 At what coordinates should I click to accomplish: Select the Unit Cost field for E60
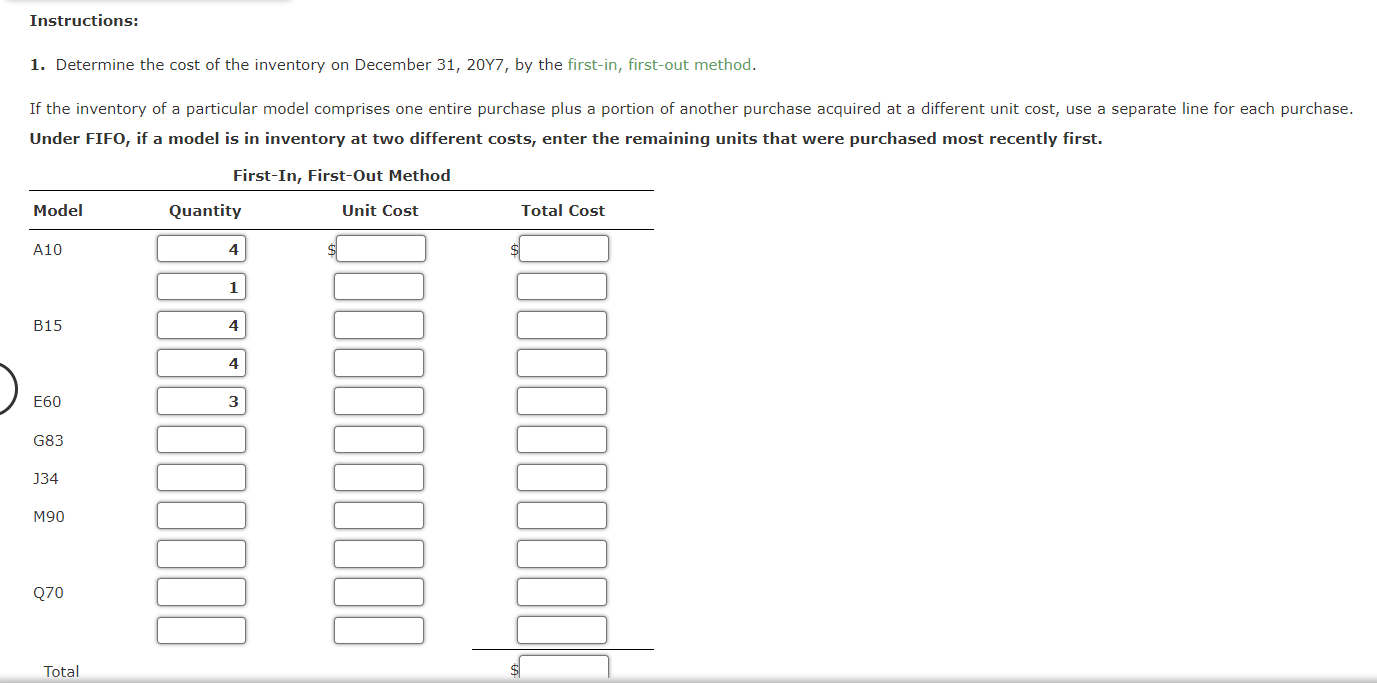pos(380,400)
